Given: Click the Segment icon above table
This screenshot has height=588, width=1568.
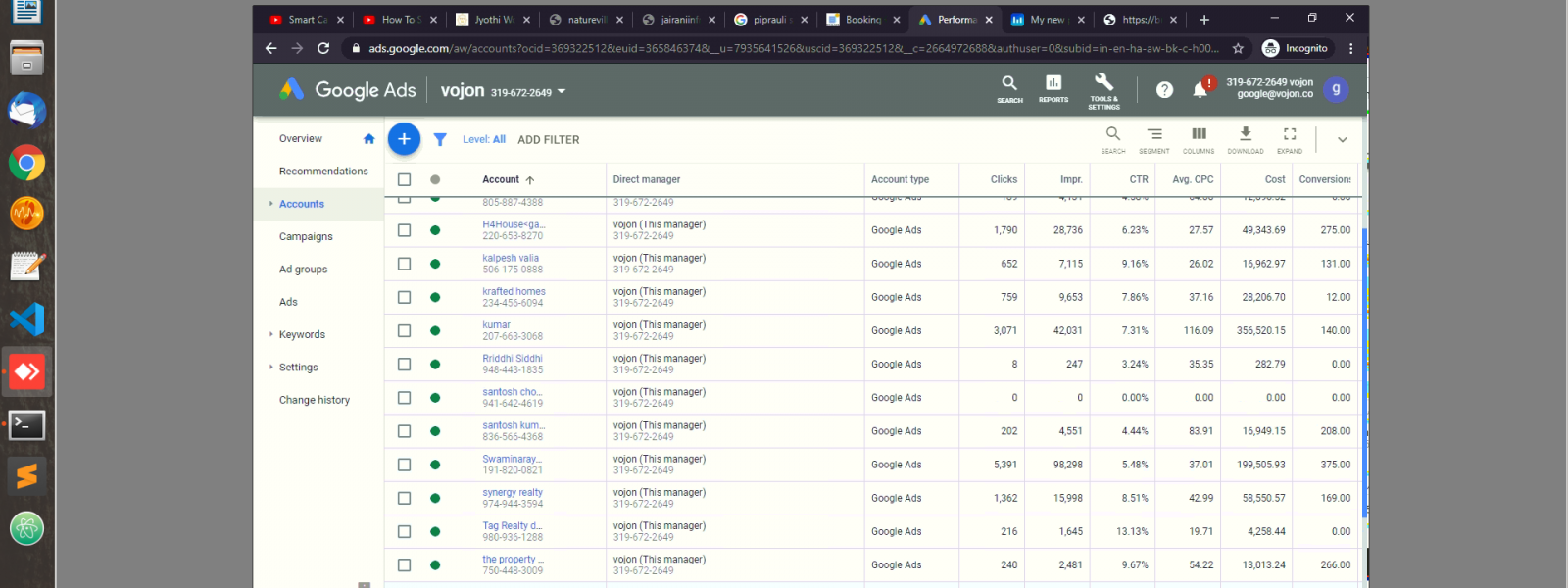Looking at the screenshot, I should [x=1154, y=138].
